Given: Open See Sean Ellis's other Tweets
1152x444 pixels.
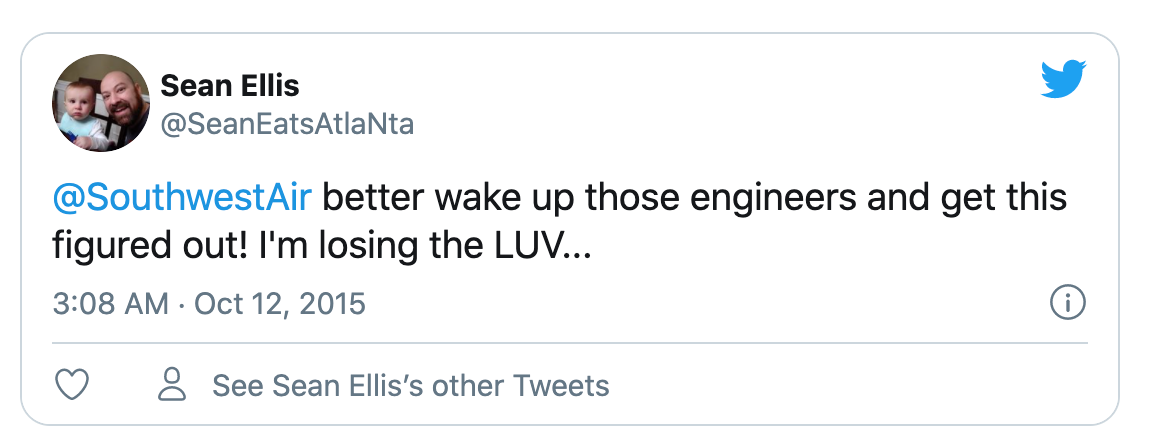Looking at the screenshot, I should click(x=410, y=385).
